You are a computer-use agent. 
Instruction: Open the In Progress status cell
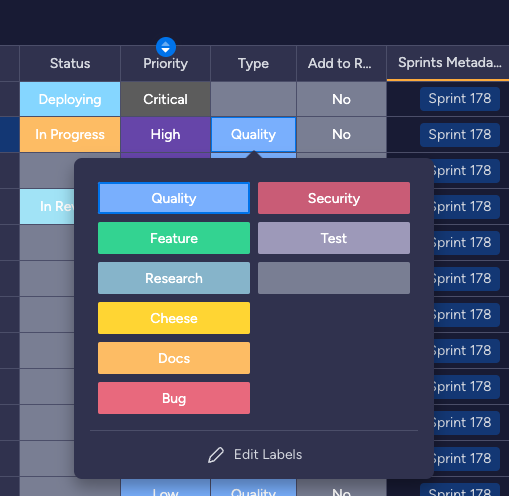point(70,134)
